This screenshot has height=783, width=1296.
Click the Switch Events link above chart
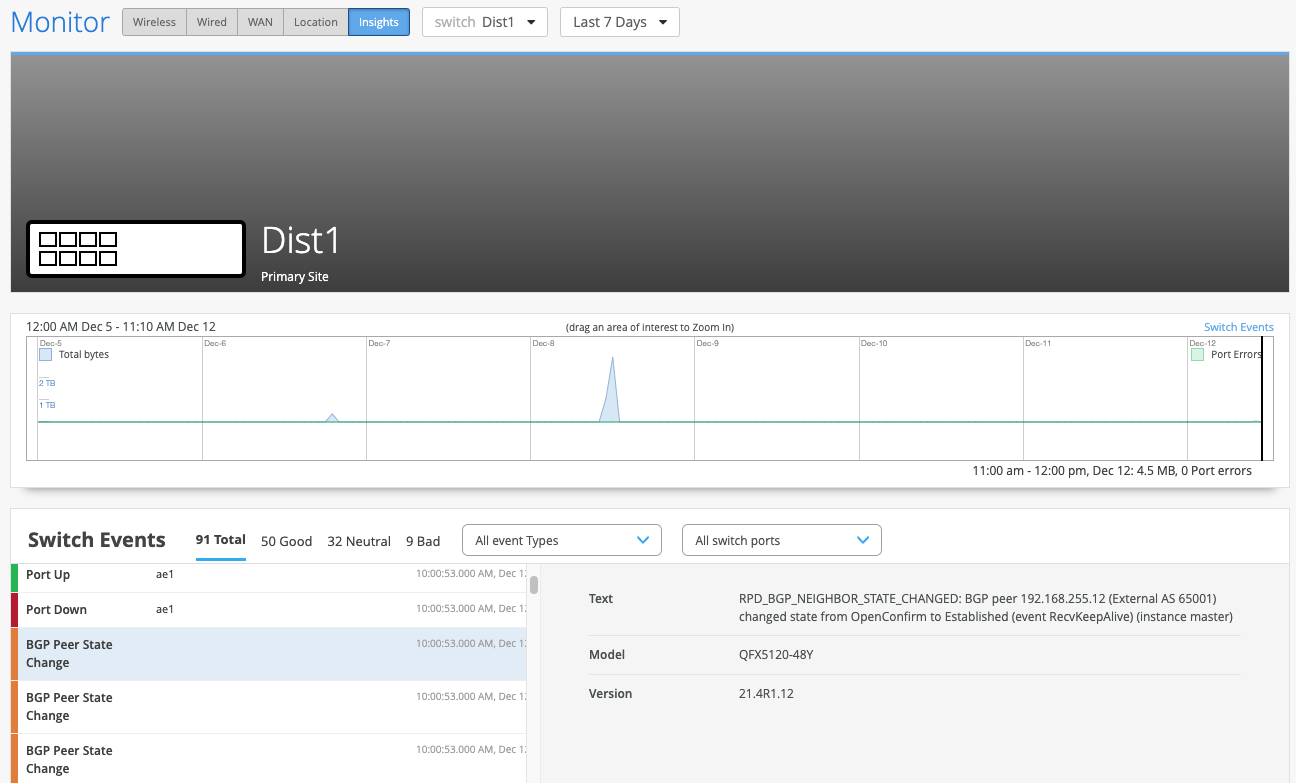pos(1238,327)
